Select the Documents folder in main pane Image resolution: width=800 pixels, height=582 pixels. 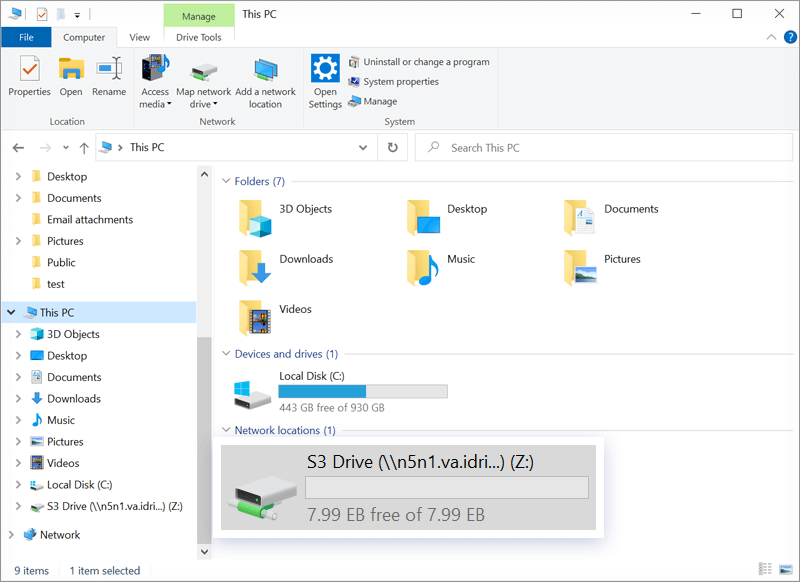coord(611,218)
